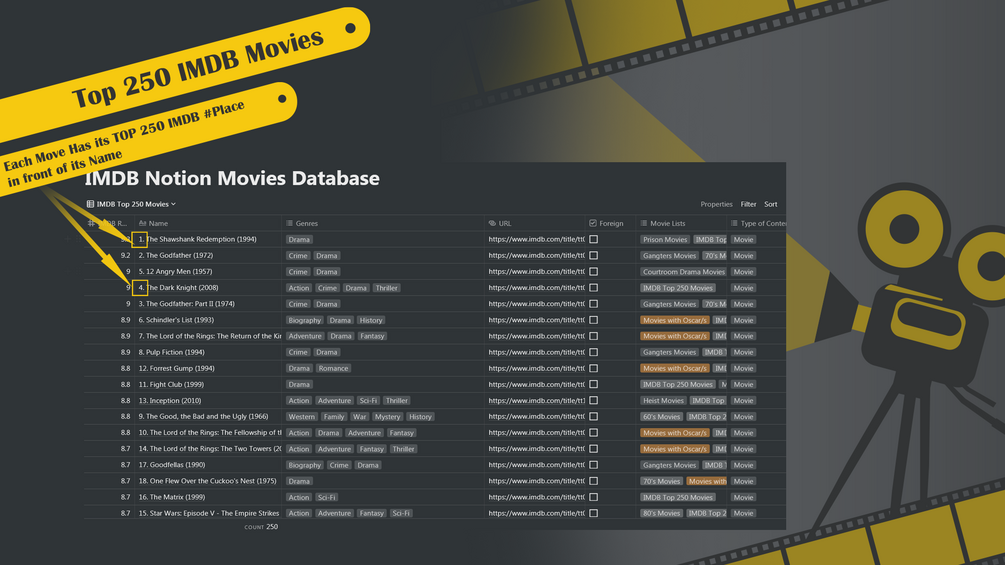Screen dimensions: 1005x565
Task: Open '18. One Flew Over the Cuckoo's Nest (1975)'
Action: pyautogui.click(x=208, y=481)
